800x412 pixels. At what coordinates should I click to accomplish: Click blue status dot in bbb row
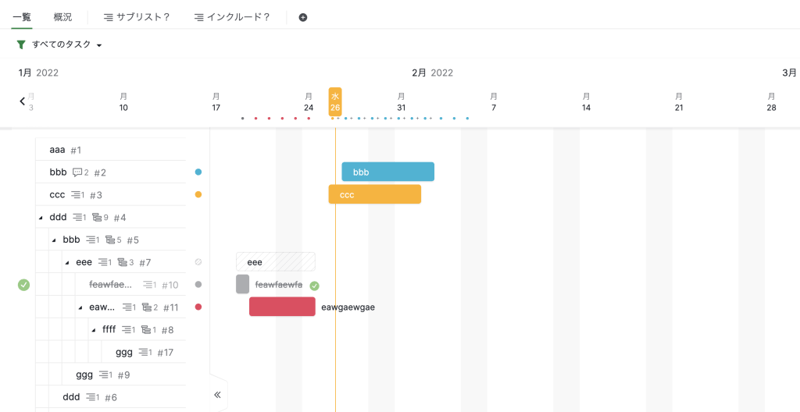(198, 172)
